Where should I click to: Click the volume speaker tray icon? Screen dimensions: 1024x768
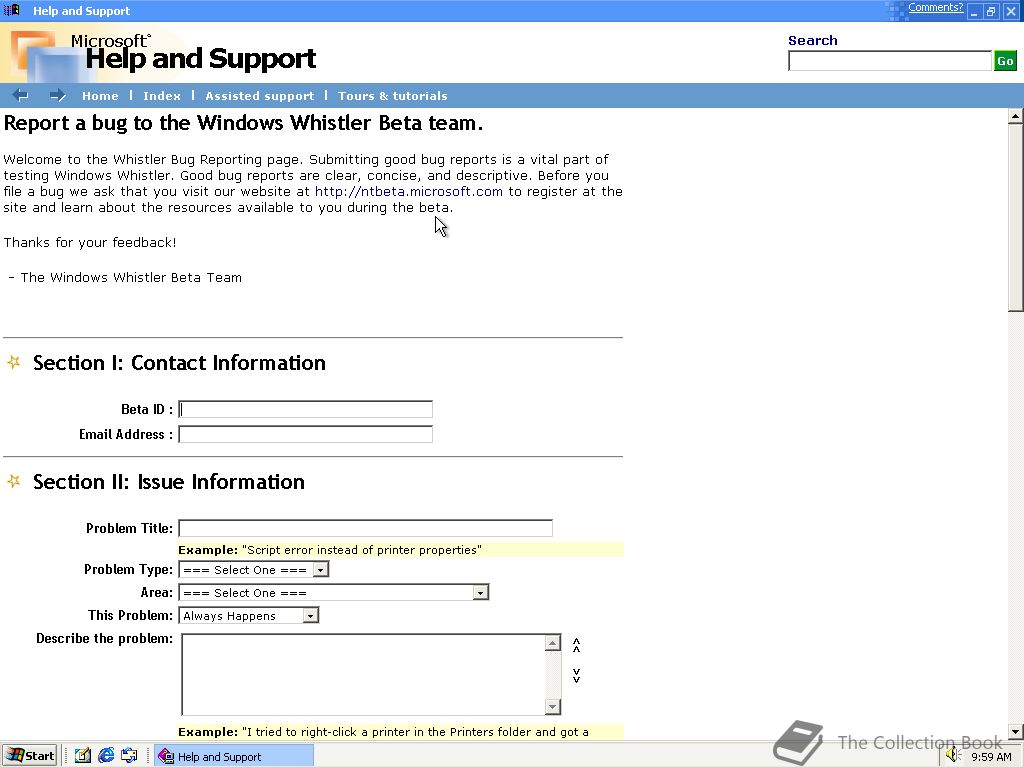pyautogui.click(x=954, y=756)
